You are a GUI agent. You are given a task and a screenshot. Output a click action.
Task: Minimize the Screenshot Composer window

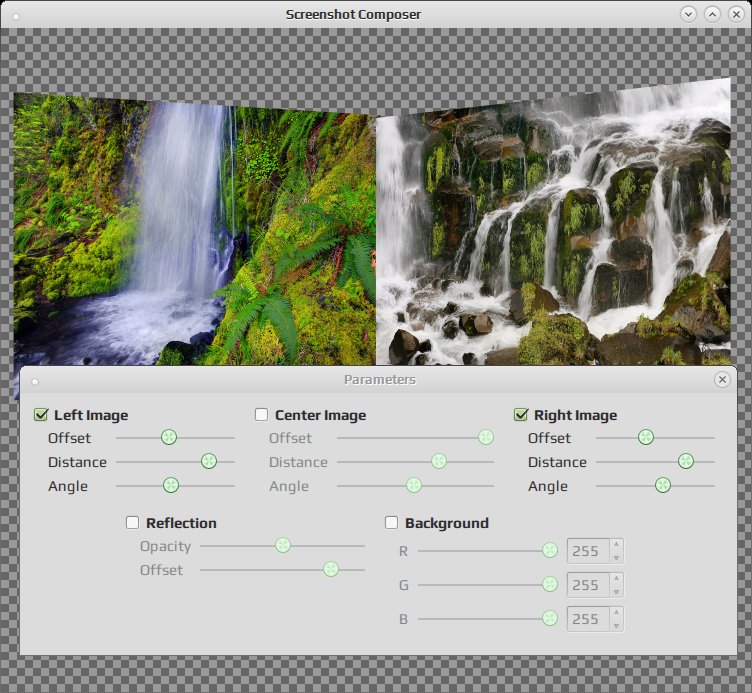point(688,14)
